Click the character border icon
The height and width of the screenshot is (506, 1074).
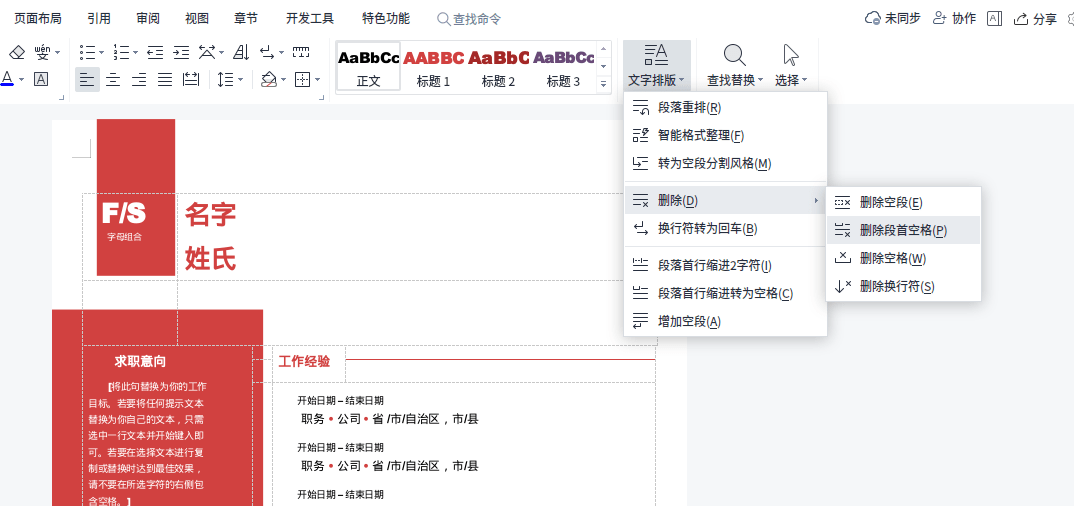click(x=41, y=80)
